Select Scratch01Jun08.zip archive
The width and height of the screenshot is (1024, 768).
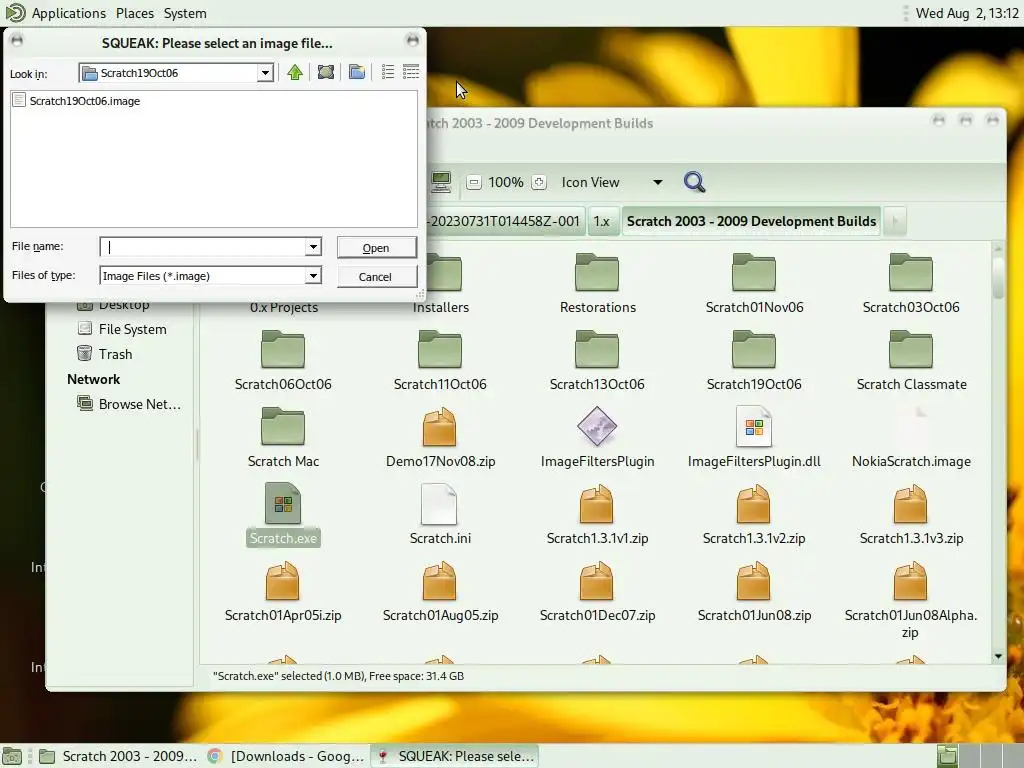click(754, 592)
